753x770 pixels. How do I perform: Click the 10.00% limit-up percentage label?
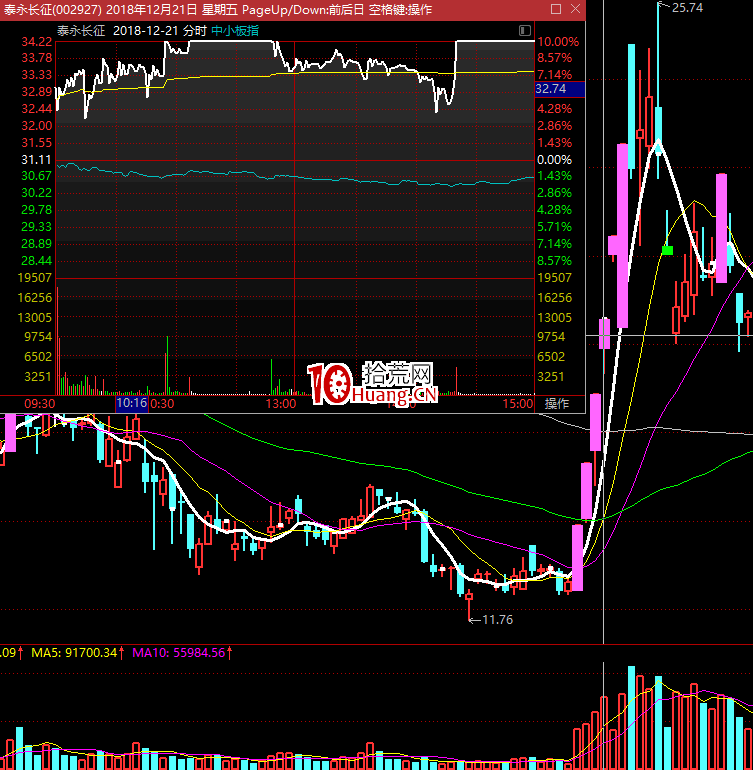point(558,42)
